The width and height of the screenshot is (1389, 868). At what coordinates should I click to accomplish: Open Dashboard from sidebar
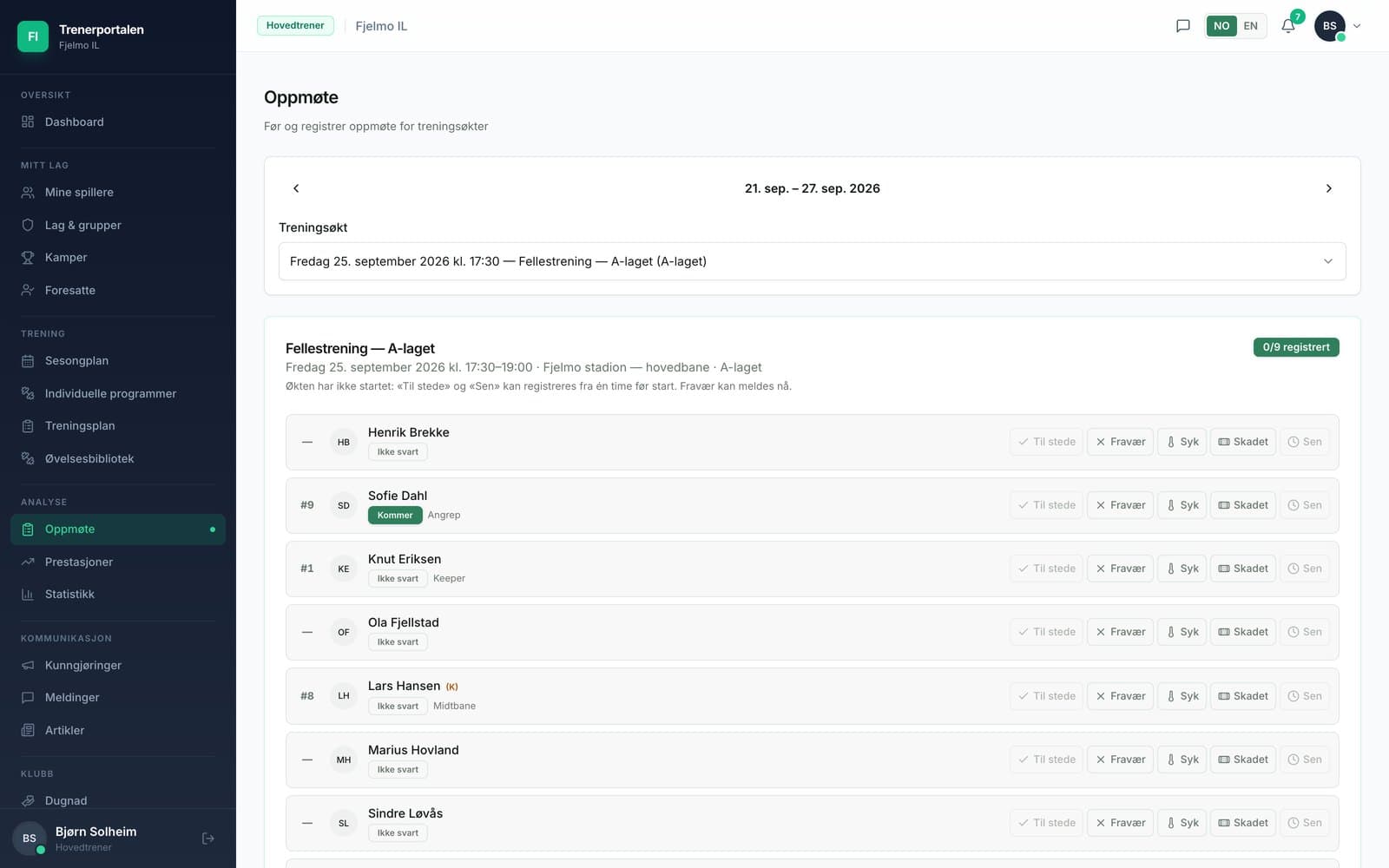tap(118, 122)
